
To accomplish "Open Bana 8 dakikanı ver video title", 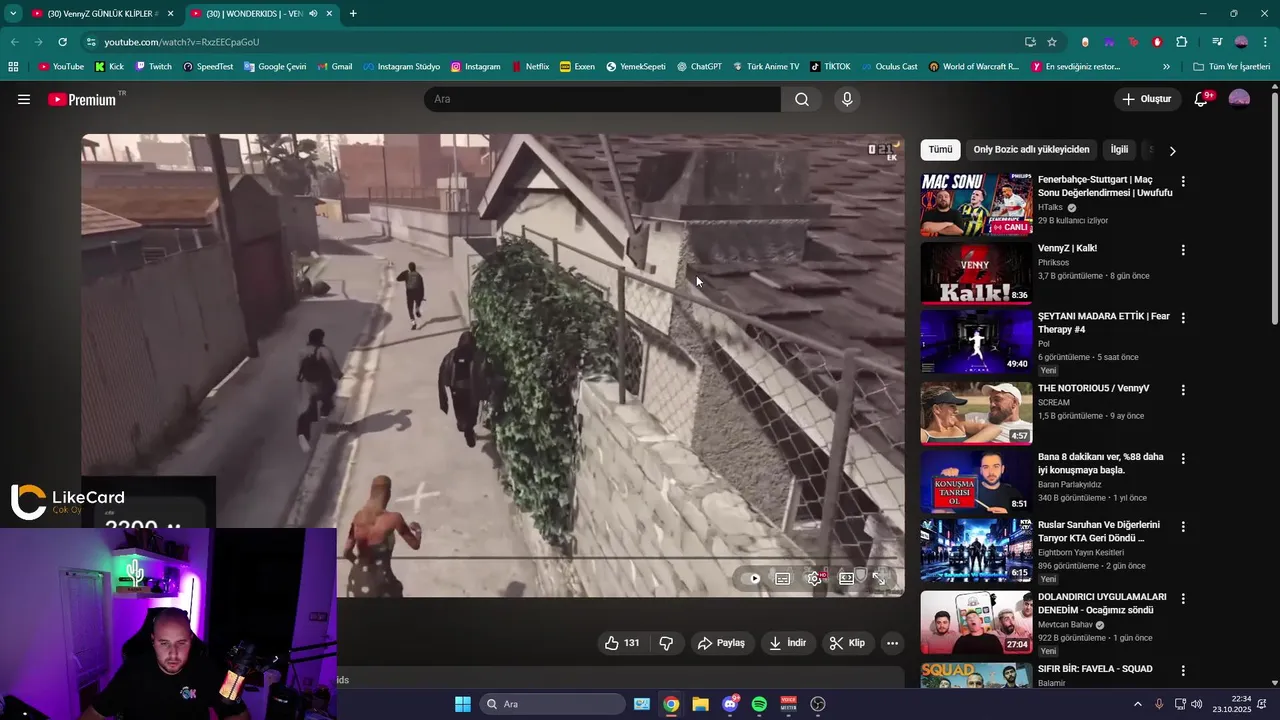I will coord(1100,463).
